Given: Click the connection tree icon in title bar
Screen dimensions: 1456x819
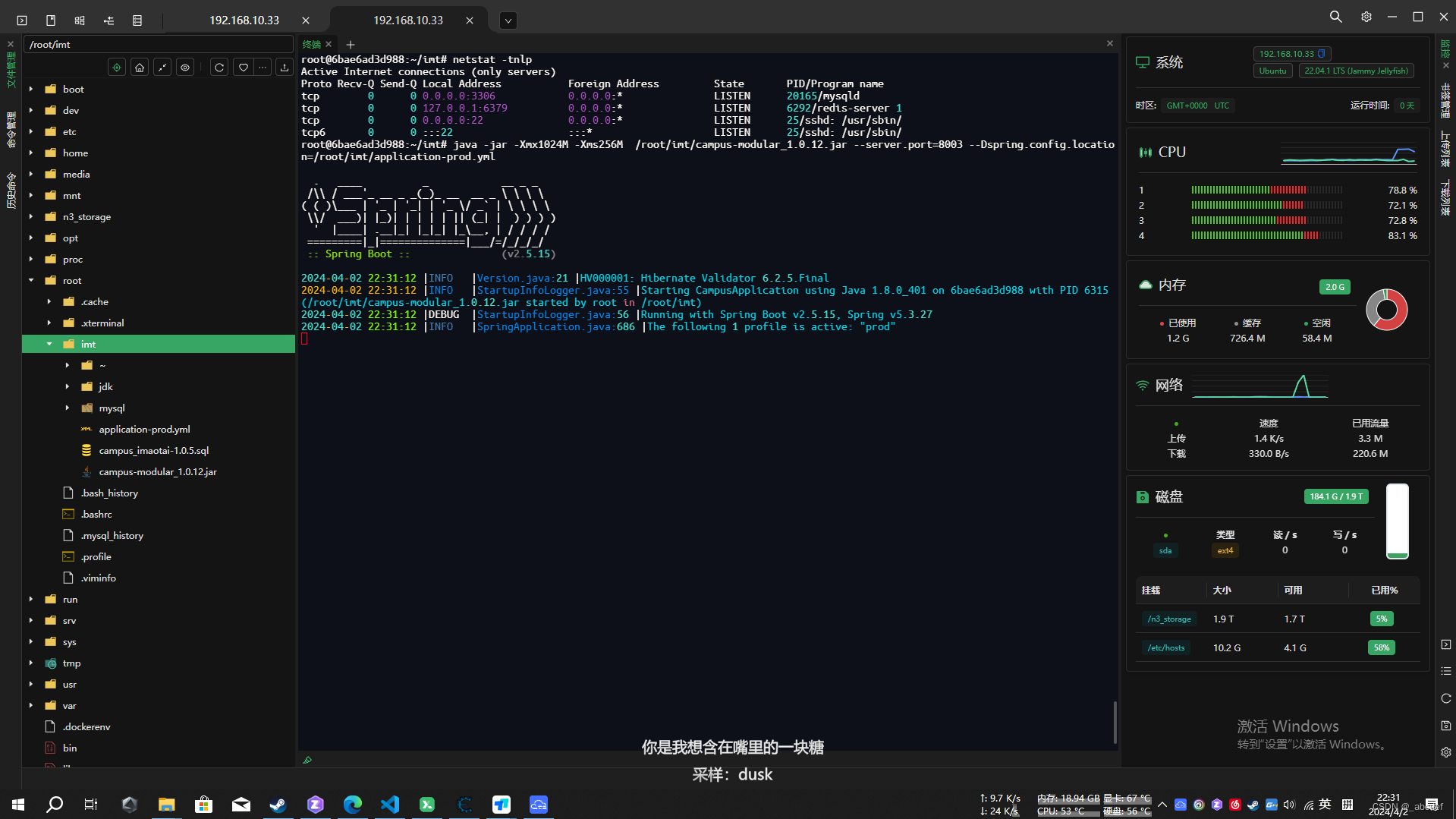Looking at the screenshot, I should coord(108,20).
